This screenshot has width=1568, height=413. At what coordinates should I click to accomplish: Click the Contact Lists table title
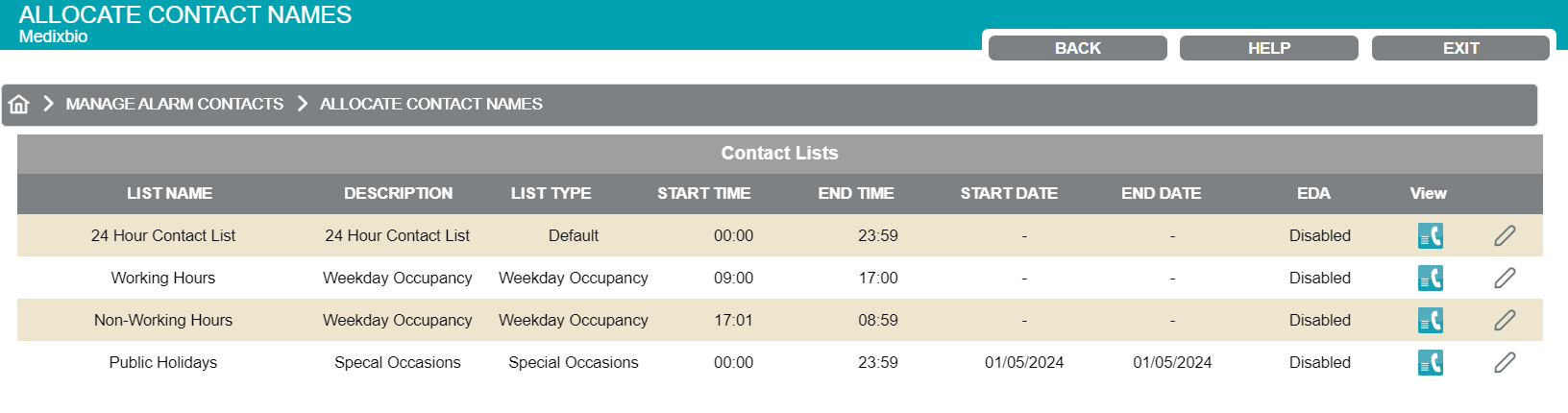point(779,153)
